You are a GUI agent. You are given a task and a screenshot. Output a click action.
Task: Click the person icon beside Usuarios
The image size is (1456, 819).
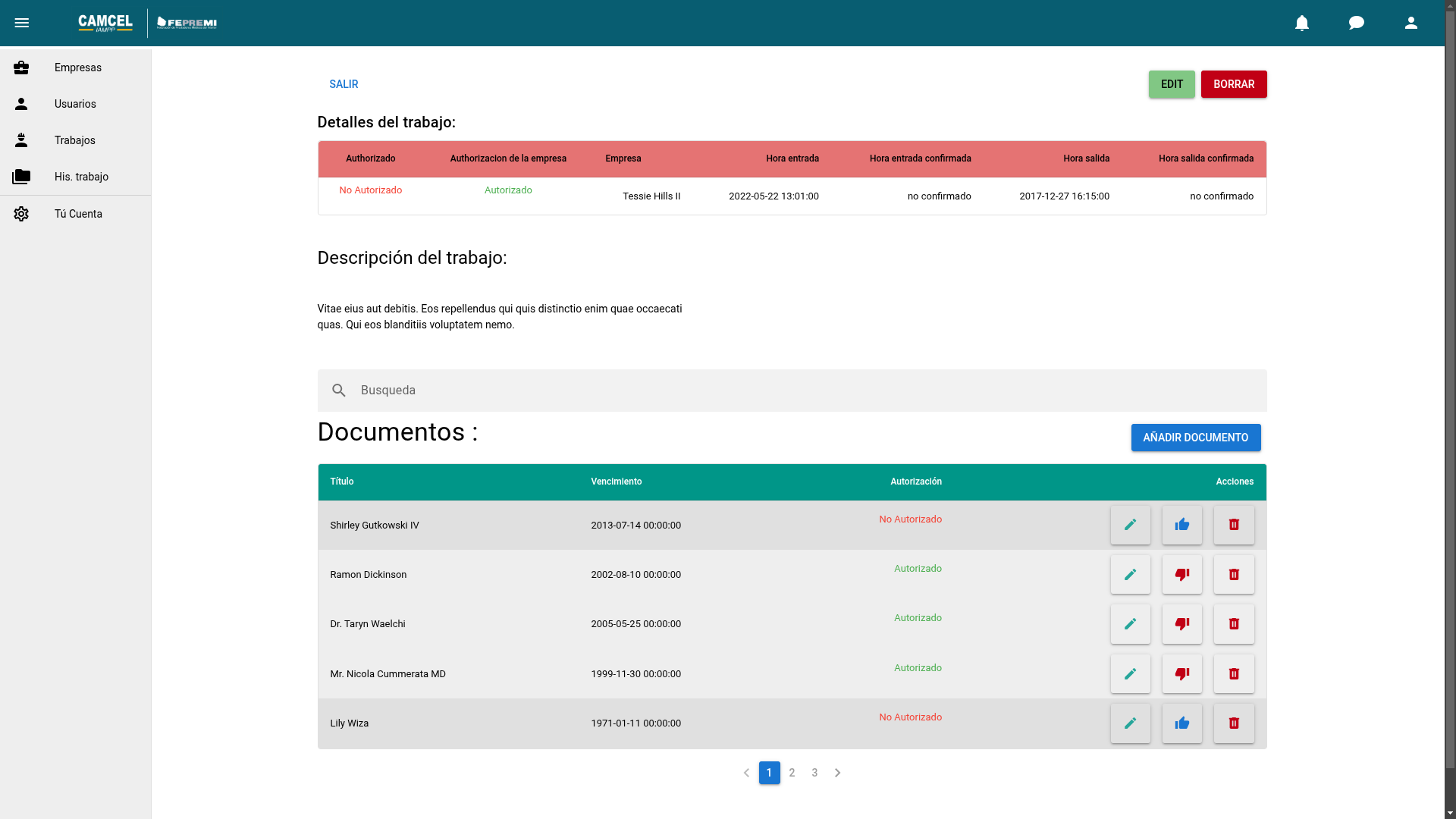pyautogui.click(x=21, y=104)
